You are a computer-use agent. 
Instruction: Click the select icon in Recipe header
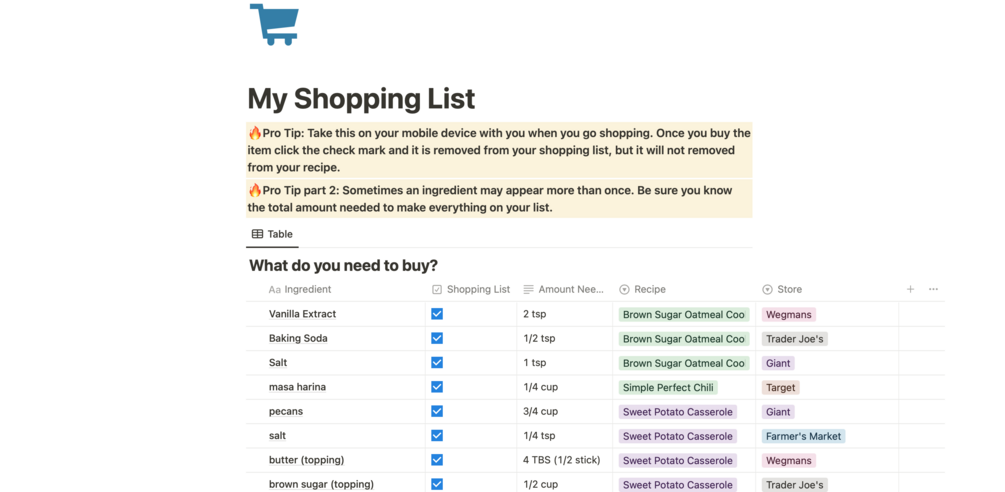pyautogui.click(x=624, y=290)
